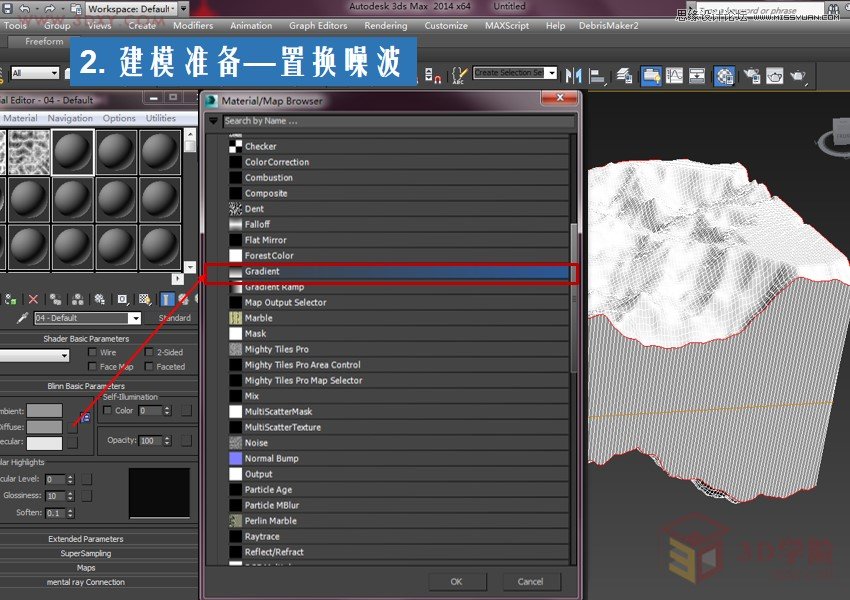
Task: Enable the Faceted checkbox
Action: click(x=149, y=366)
